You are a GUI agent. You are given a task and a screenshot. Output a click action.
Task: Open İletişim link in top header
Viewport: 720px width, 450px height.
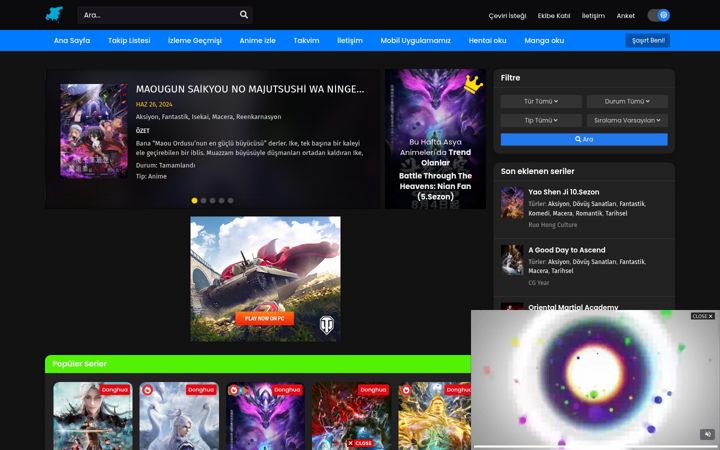click(593, 16)
